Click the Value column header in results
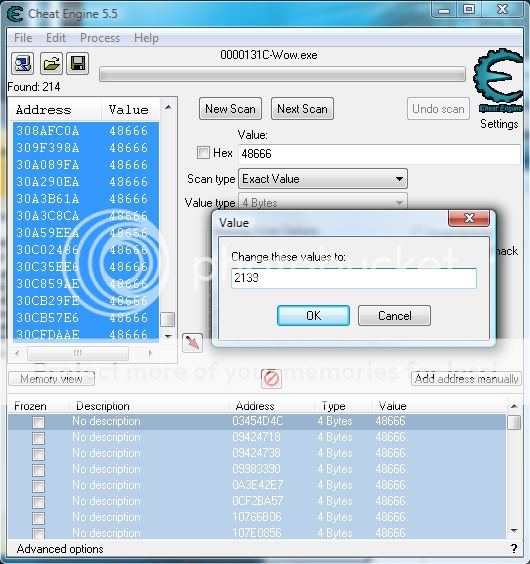 pyautogui.click(x=128, y=110)
